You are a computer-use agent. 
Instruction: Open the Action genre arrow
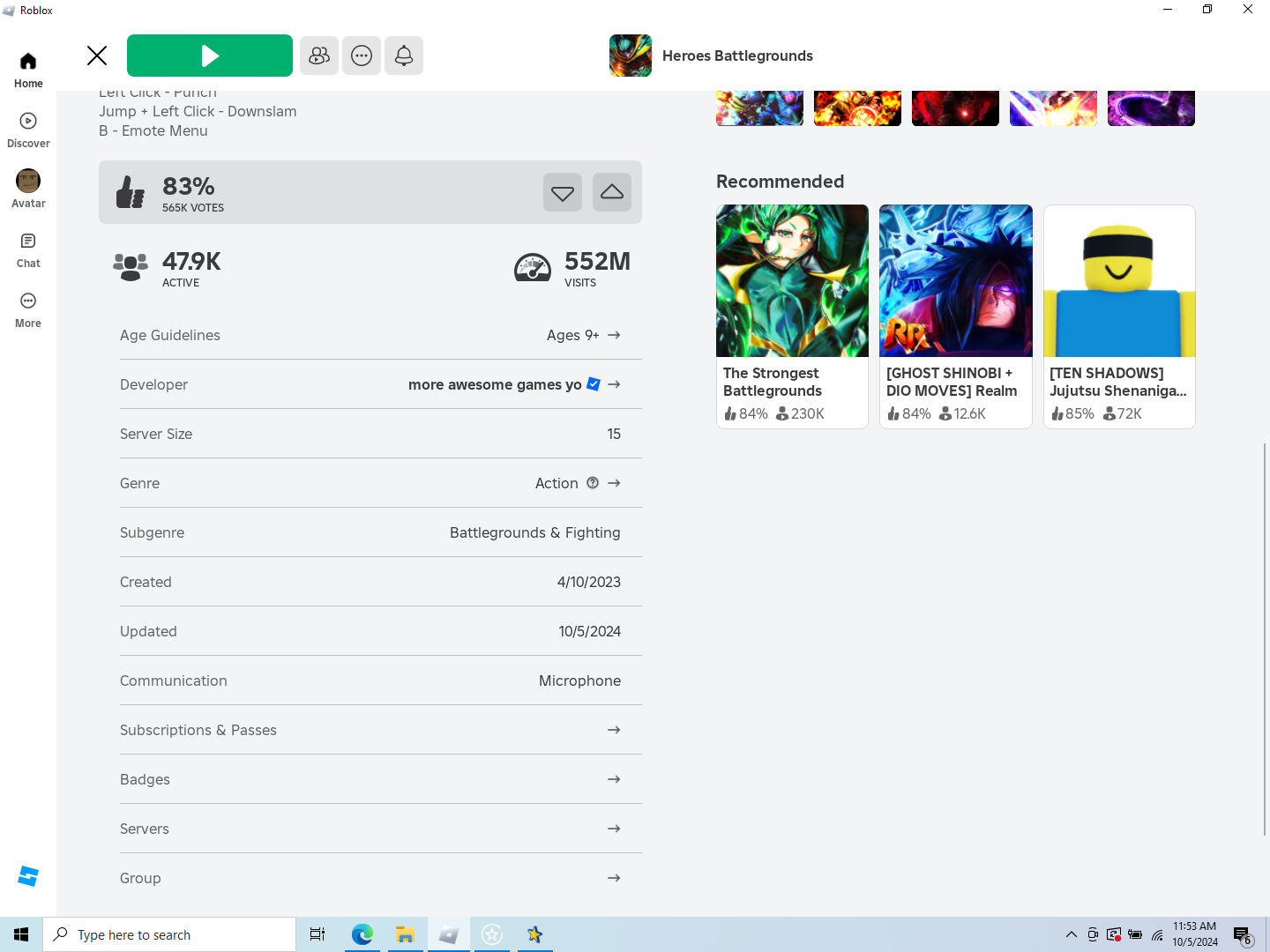pos(614,483)
